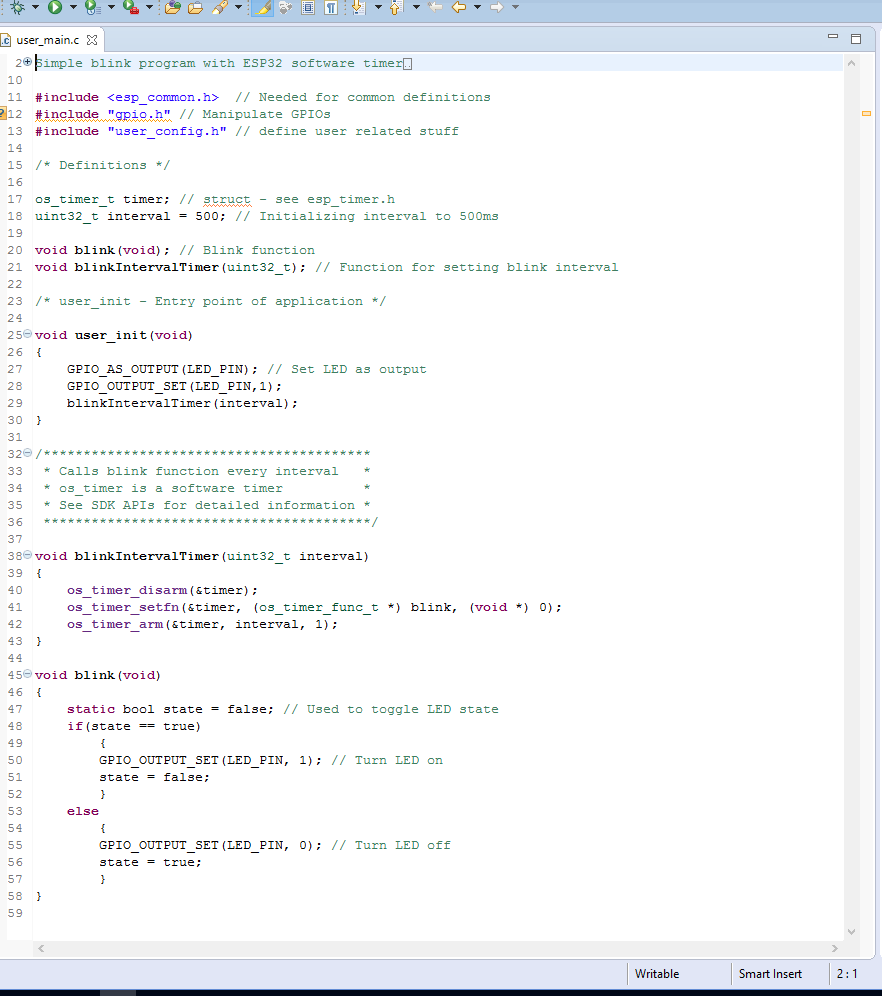This screenshot has height=996, width=882.
Task: Click the Open Element icon
Action: [x=172, y=8]
